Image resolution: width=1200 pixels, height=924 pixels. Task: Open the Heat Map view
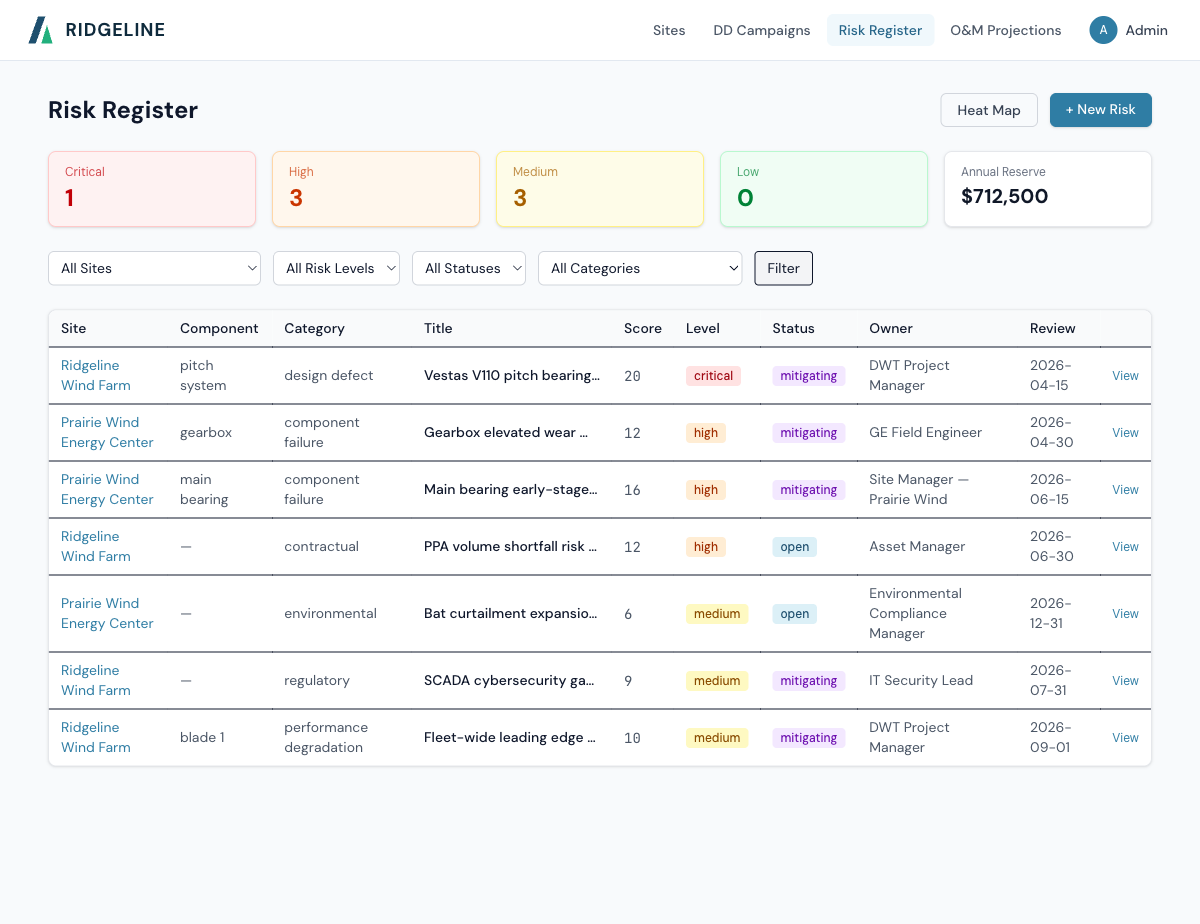coord(988,110)
